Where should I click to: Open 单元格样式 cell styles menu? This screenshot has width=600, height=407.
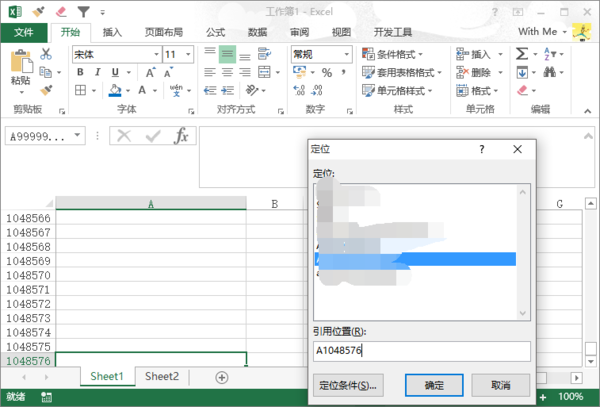(x=397, y=91)
